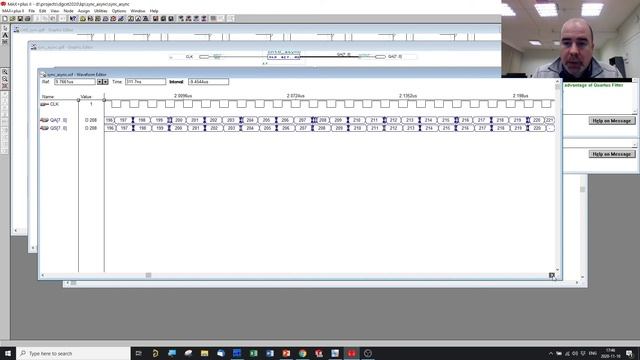Click the right Ref step arrow button
This screenshot has height=360, width=640.
[x=105, y=82]
